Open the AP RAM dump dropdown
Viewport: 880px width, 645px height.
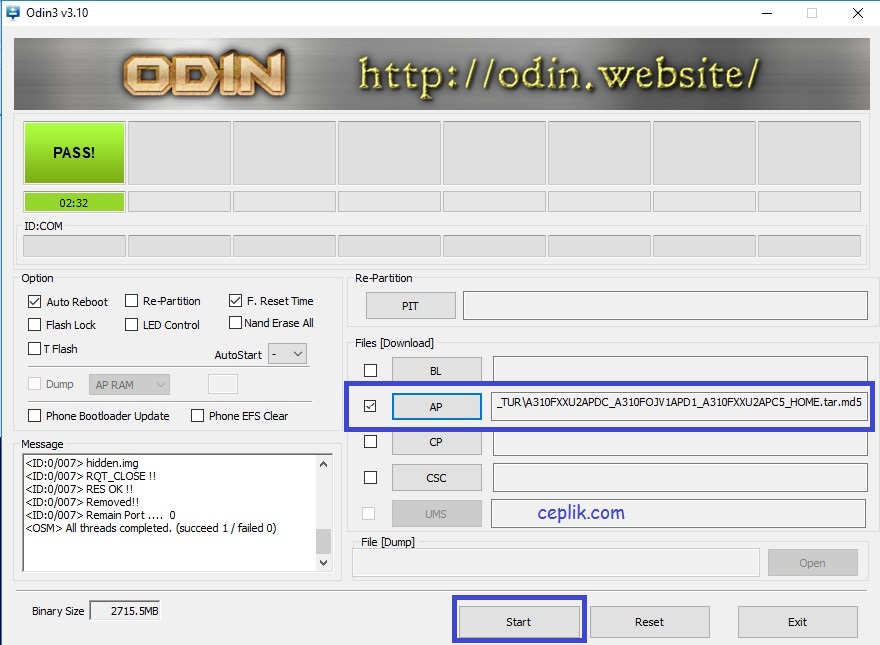point(129,385)
